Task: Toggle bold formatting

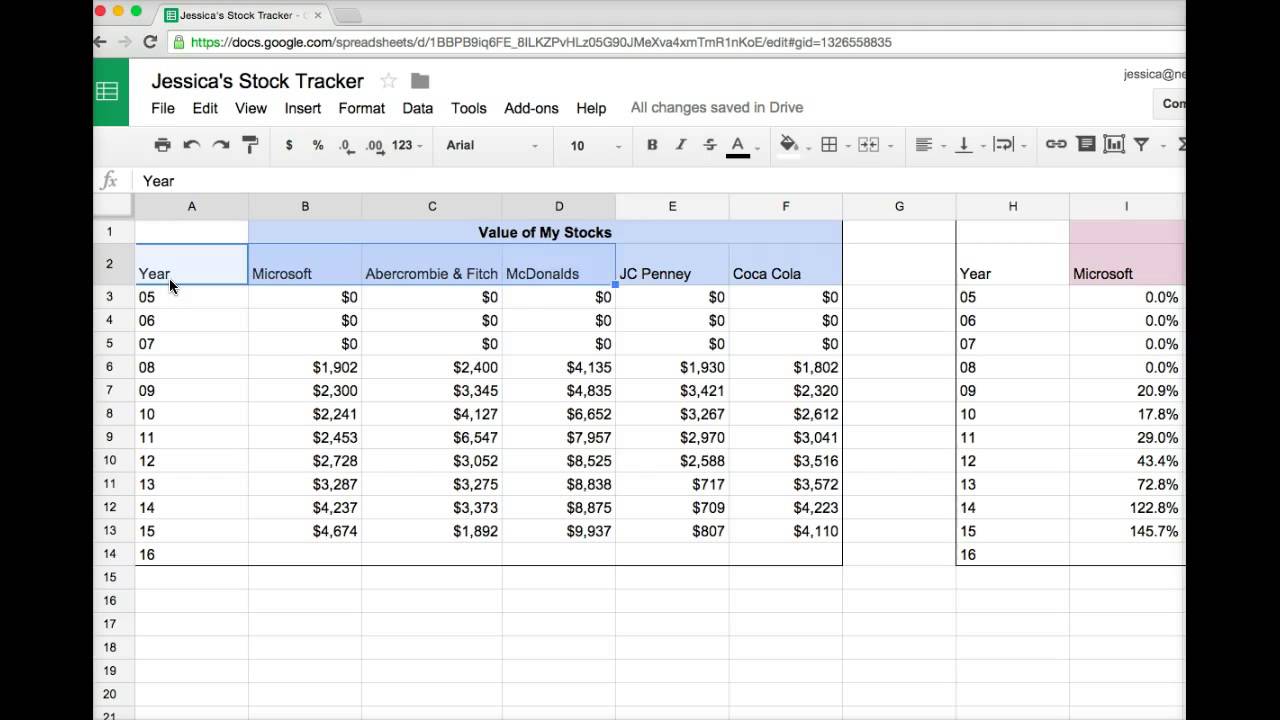Action: coord(652,145)
